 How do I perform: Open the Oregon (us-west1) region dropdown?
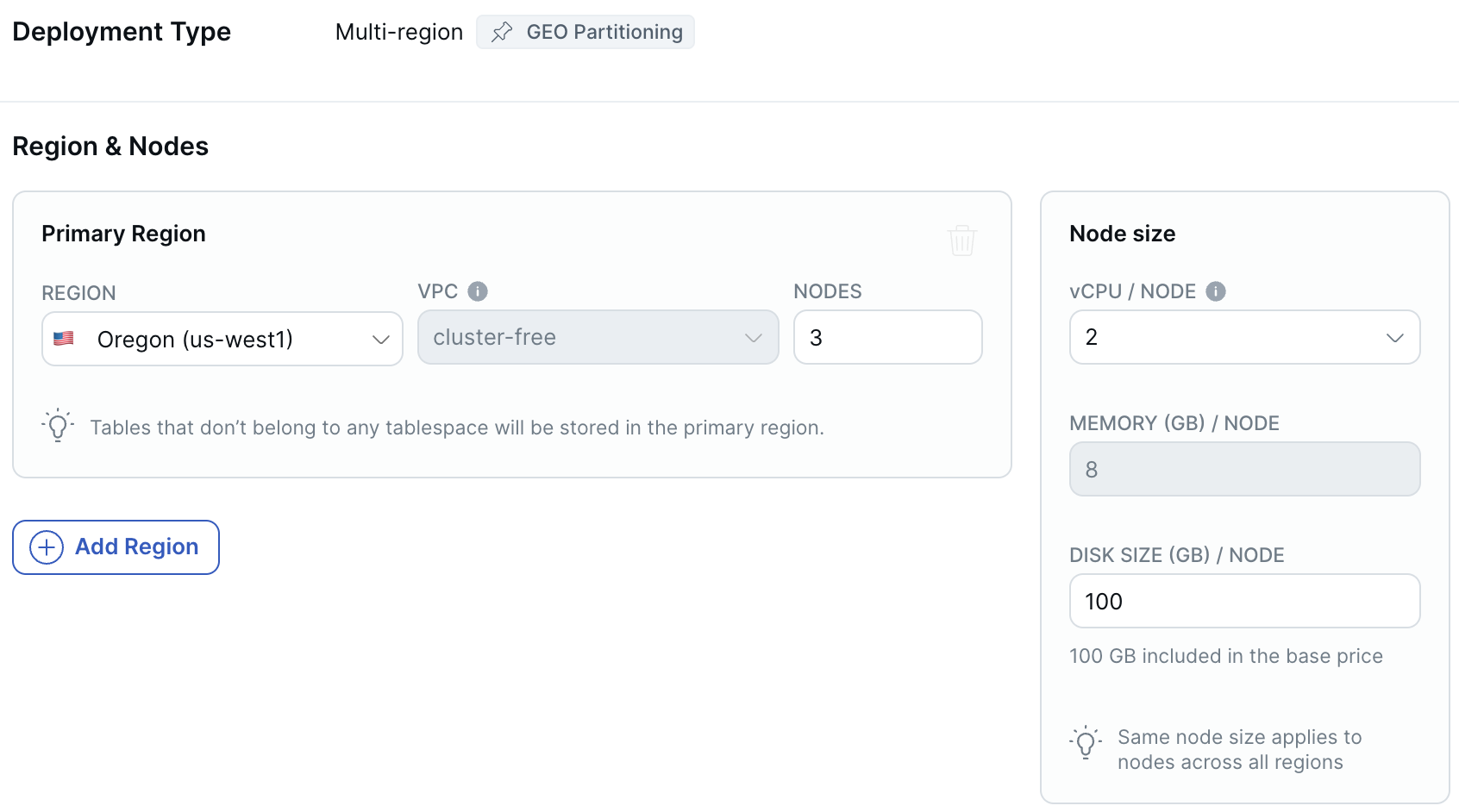(222, 339)
